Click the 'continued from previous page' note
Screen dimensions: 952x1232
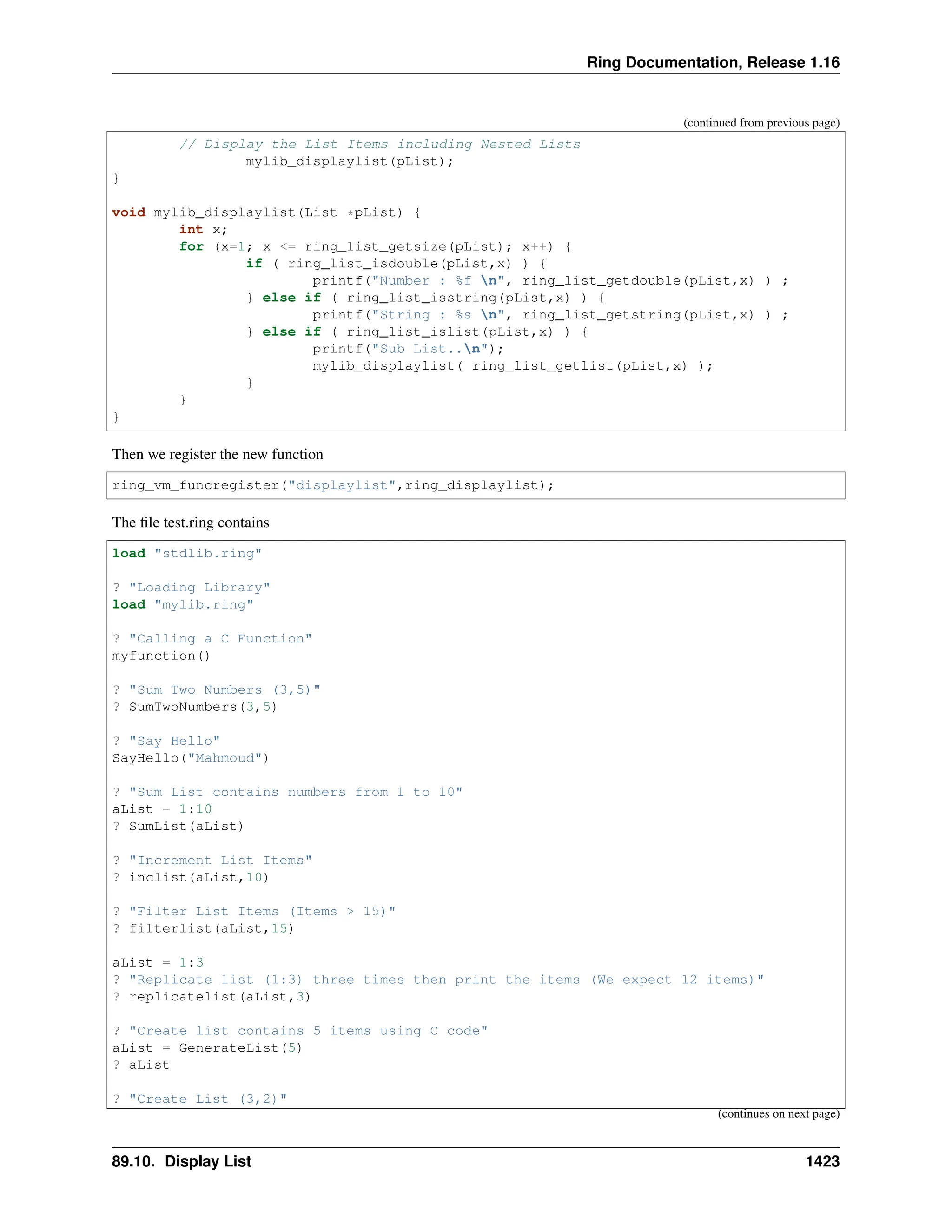pos(761,122)
